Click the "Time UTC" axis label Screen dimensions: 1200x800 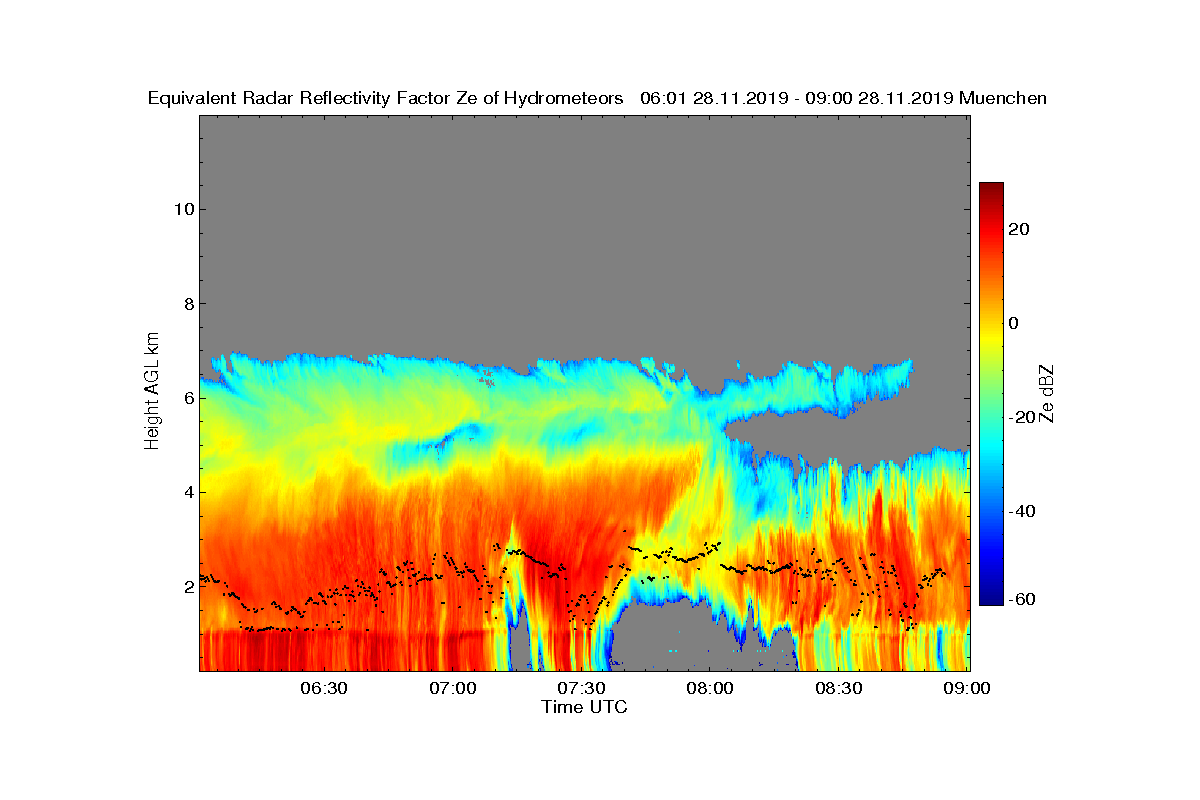(585, 707)
